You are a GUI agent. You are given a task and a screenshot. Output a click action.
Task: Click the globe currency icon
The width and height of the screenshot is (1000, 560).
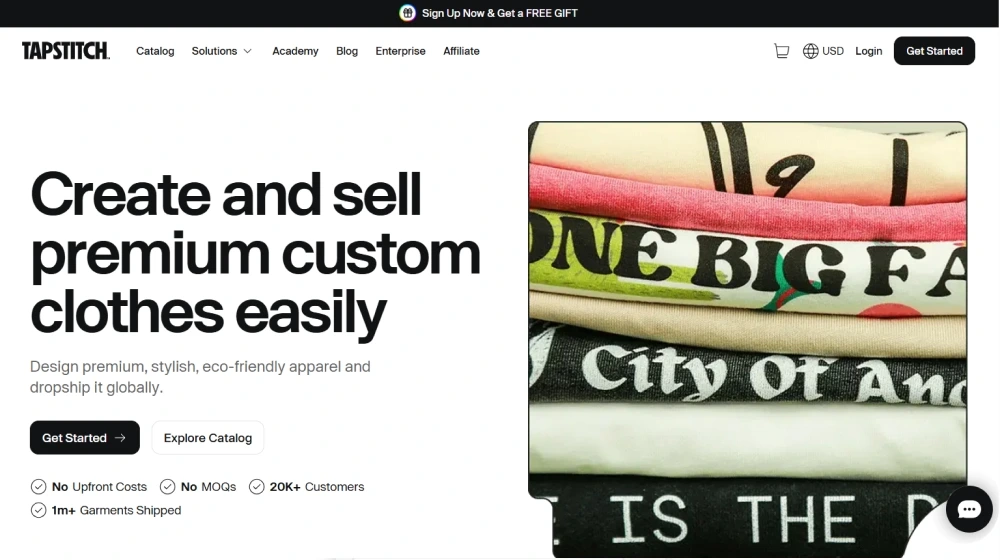pos(810,51)
